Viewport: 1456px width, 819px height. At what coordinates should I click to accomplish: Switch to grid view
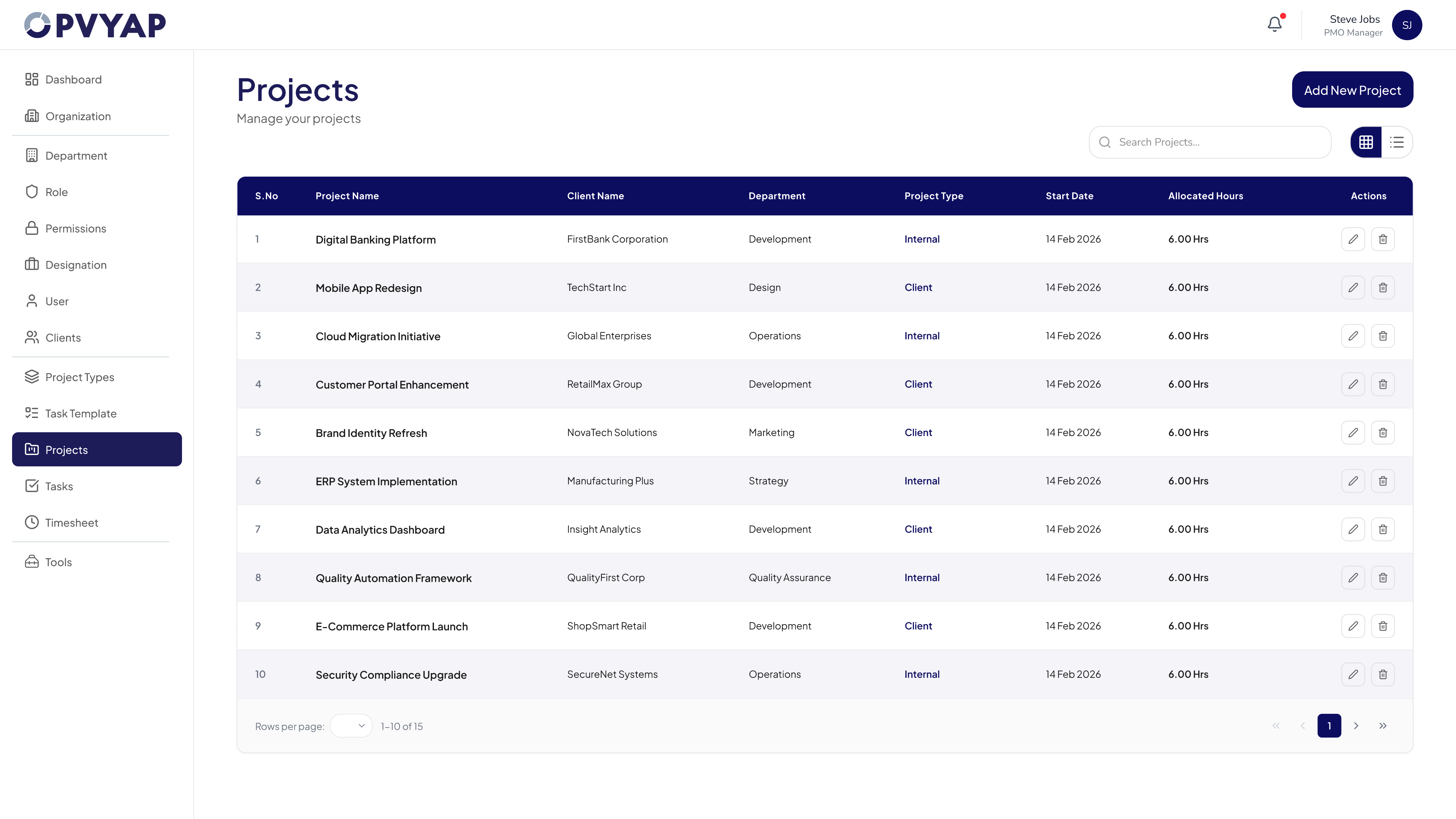[1366, 142]
